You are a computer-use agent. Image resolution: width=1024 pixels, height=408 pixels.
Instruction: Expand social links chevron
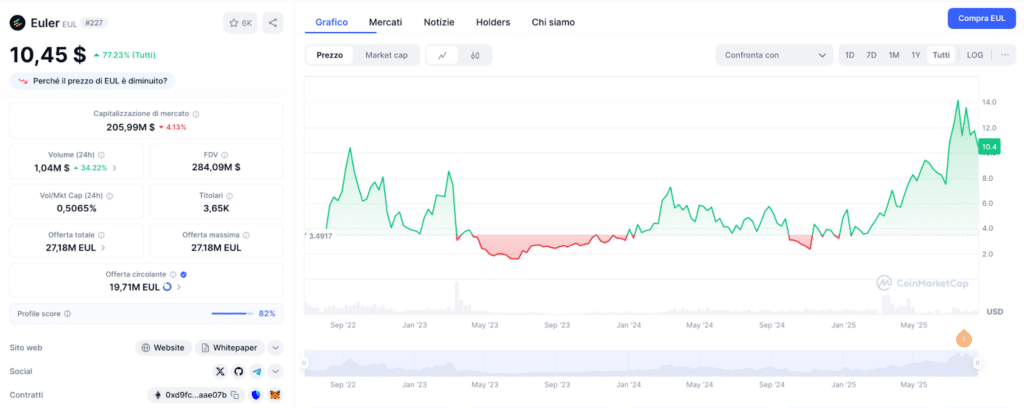click(x=276, y=371)
